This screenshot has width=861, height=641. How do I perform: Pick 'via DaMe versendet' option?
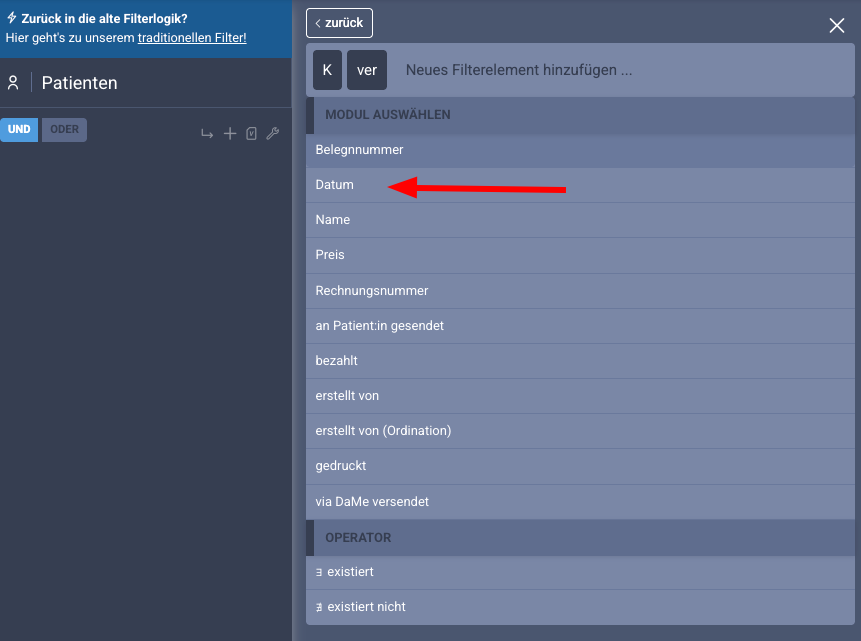372,502
